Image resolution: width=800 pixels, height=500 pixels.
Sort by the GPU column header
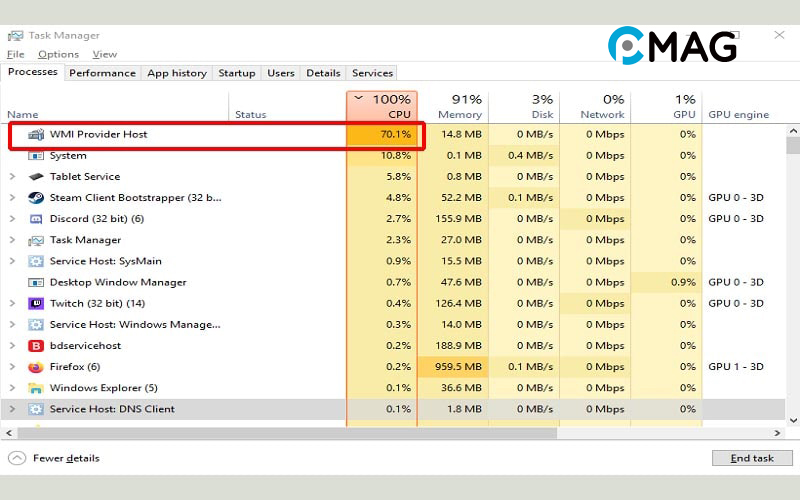666,107
